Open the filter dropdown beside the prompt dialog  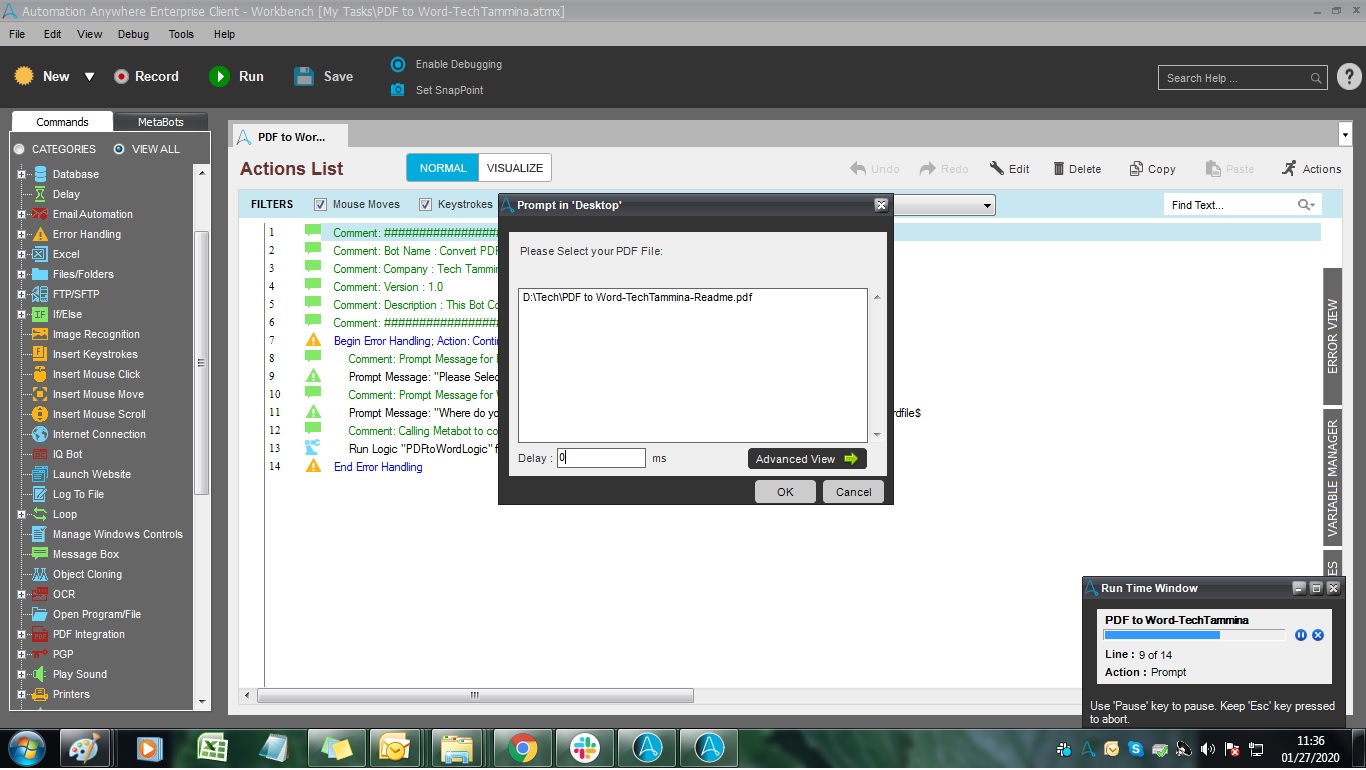(x=988, y=205)
